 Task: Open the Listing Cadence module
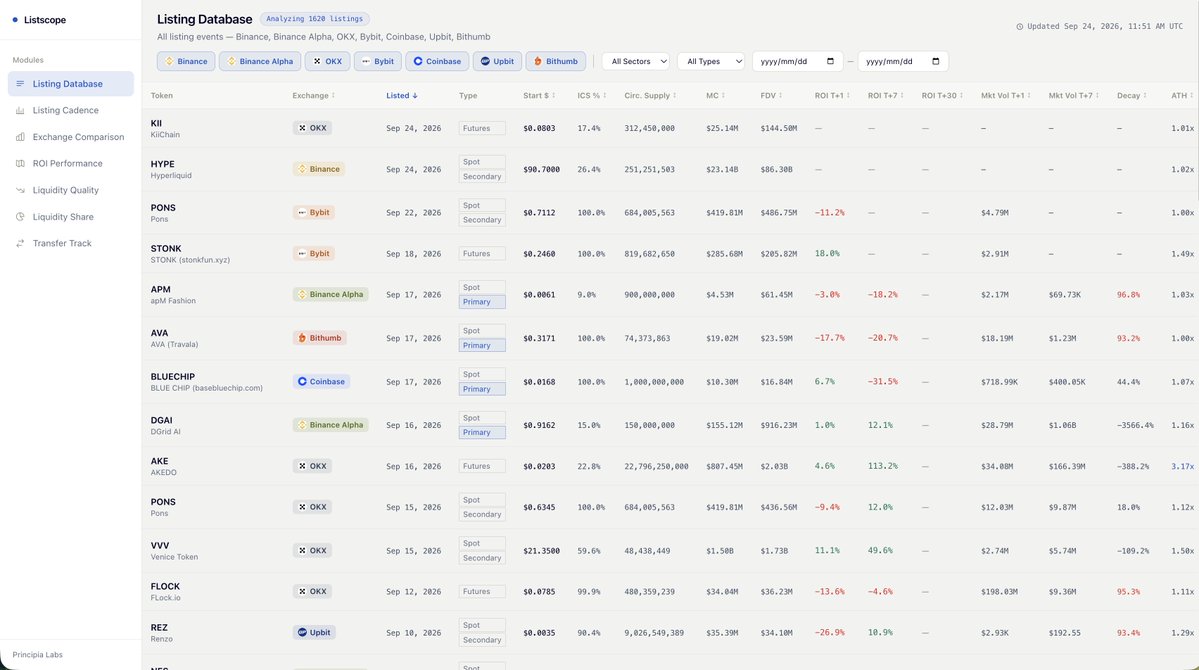click(x=70, y=110)
